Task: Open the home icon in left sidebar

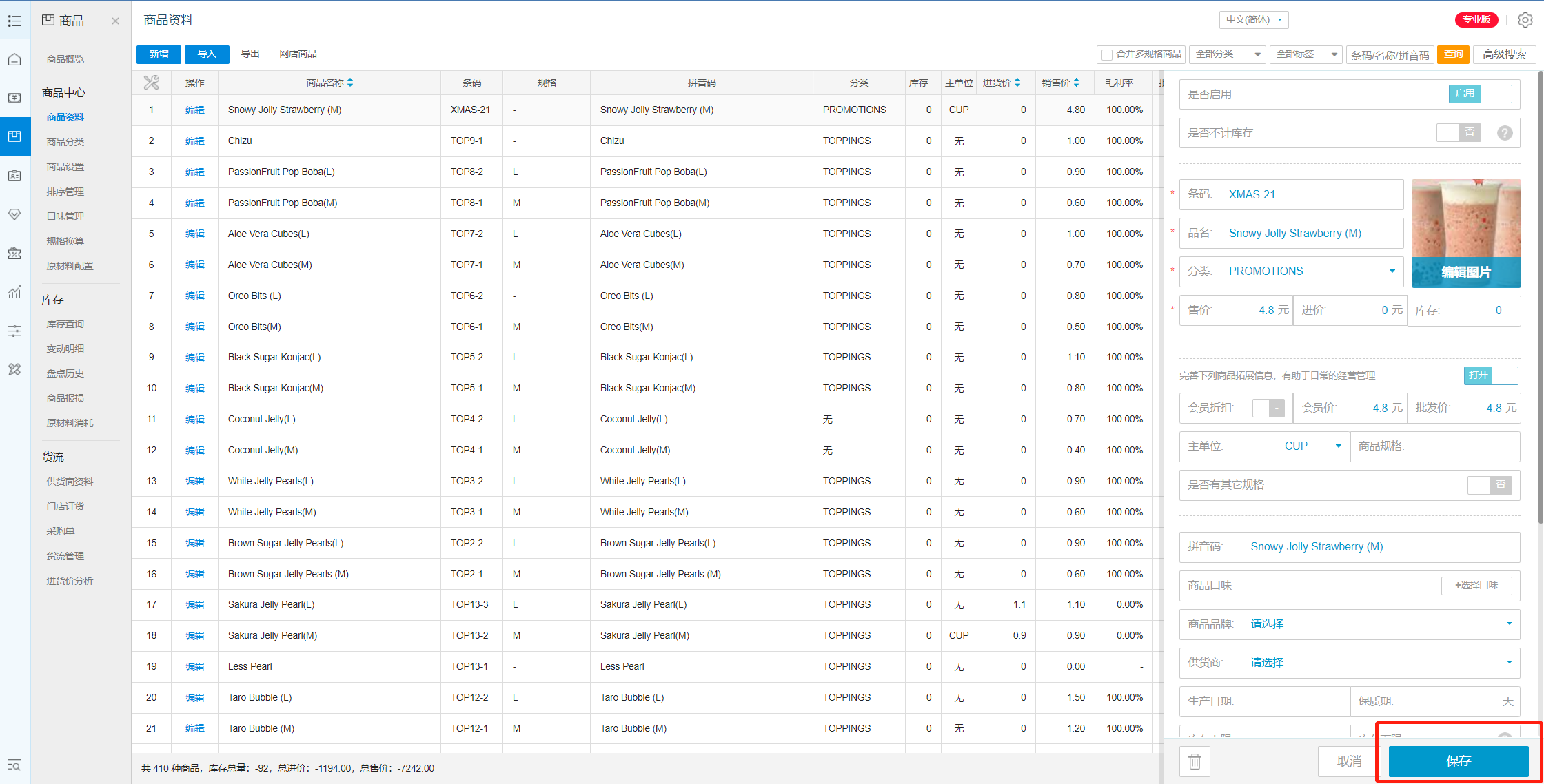Action: coord(14,59)
